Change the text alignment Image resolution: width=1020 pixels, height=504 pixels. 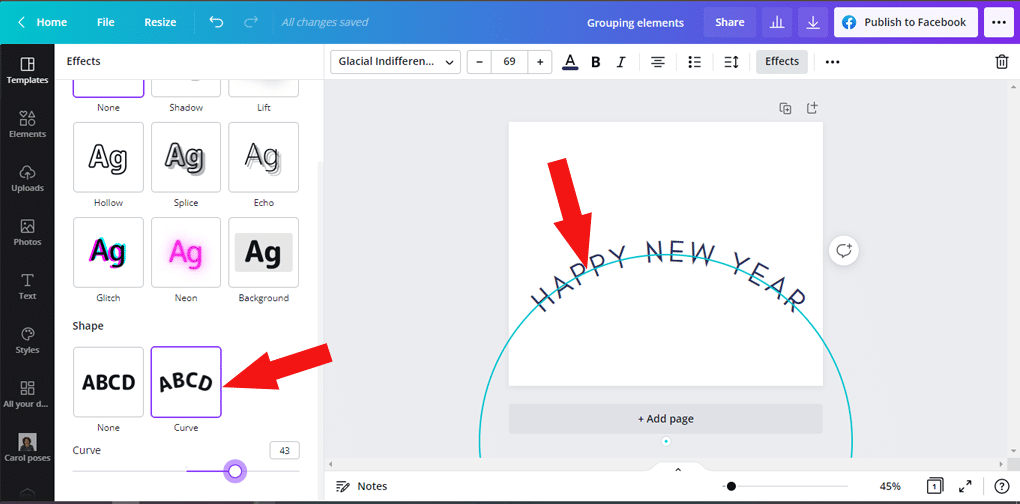(658, 62)
